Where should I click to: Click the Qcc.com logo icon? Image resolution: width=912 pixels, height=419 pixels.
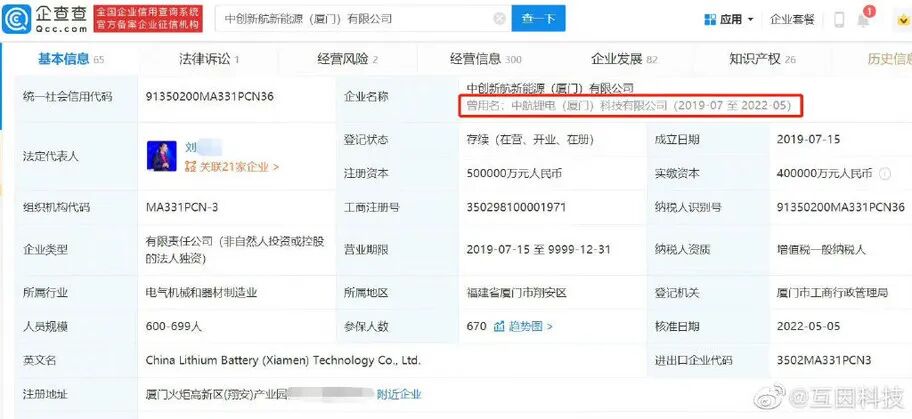coord(17,19)
